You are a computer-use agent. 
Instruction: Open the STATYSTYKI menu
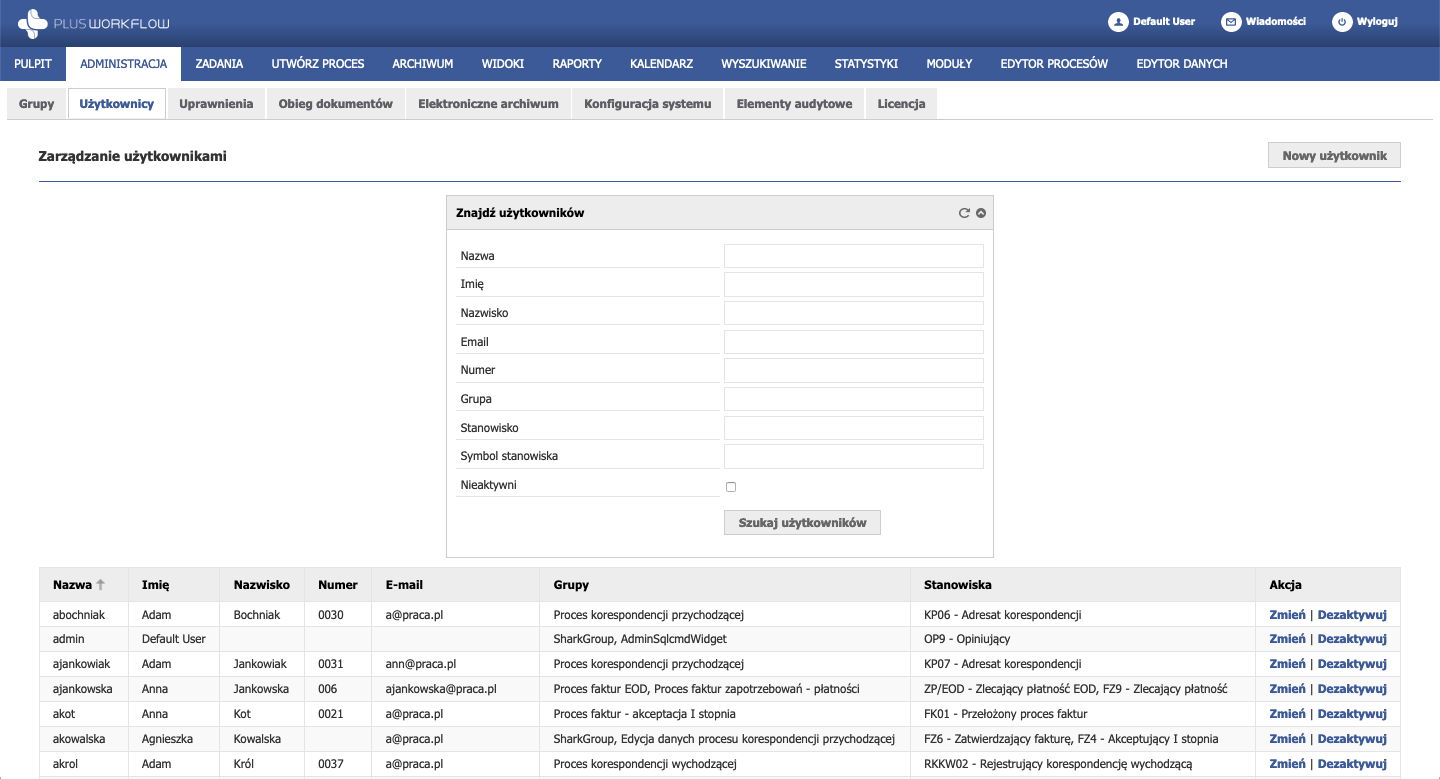click(x=866, y=63)
